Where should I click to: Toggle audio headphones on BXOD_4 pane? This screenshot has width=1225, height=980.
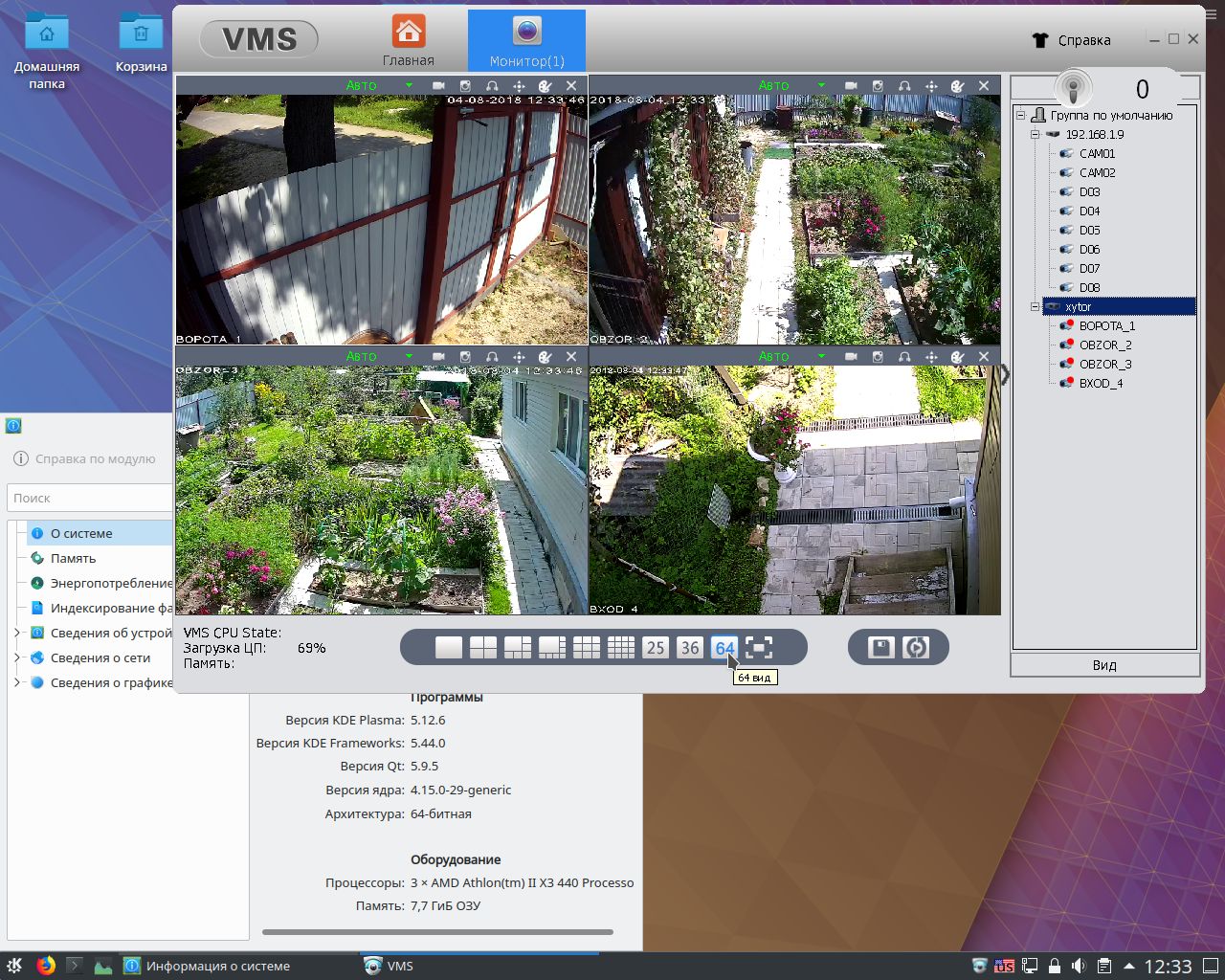[904, 357]
